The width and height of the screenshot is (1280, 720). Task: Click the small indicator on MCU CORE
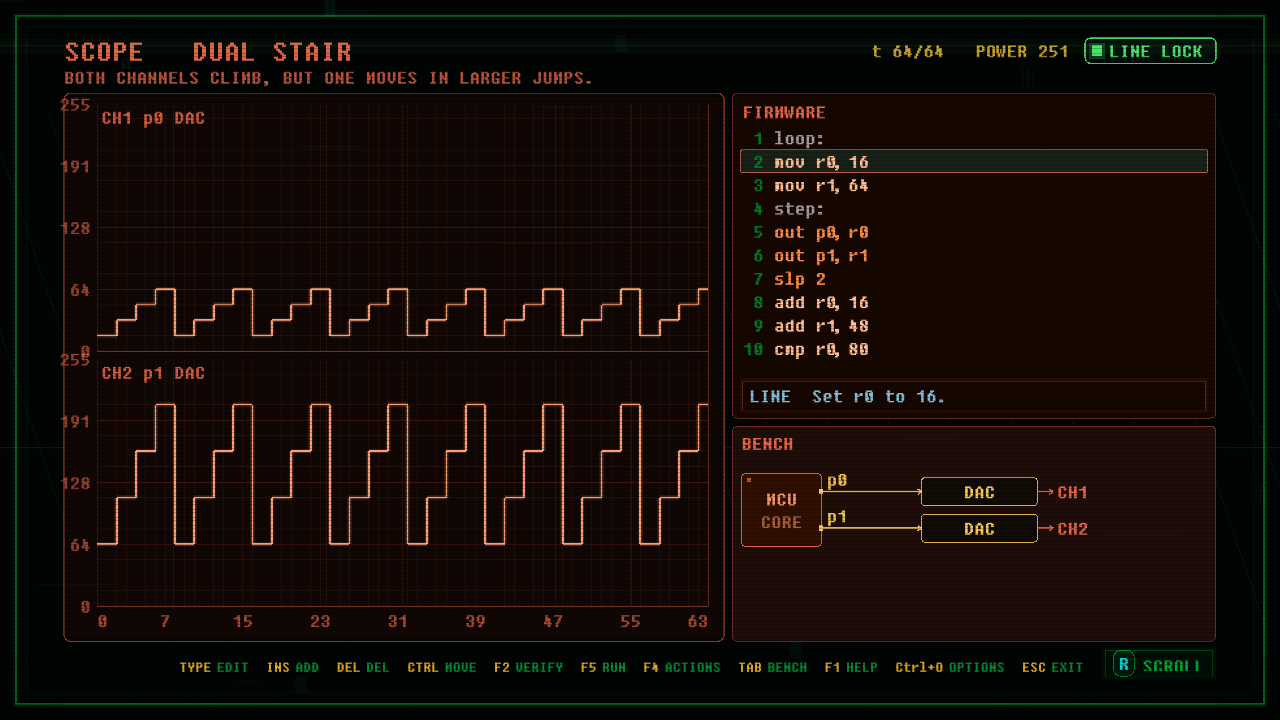click(x=749, y=481)
